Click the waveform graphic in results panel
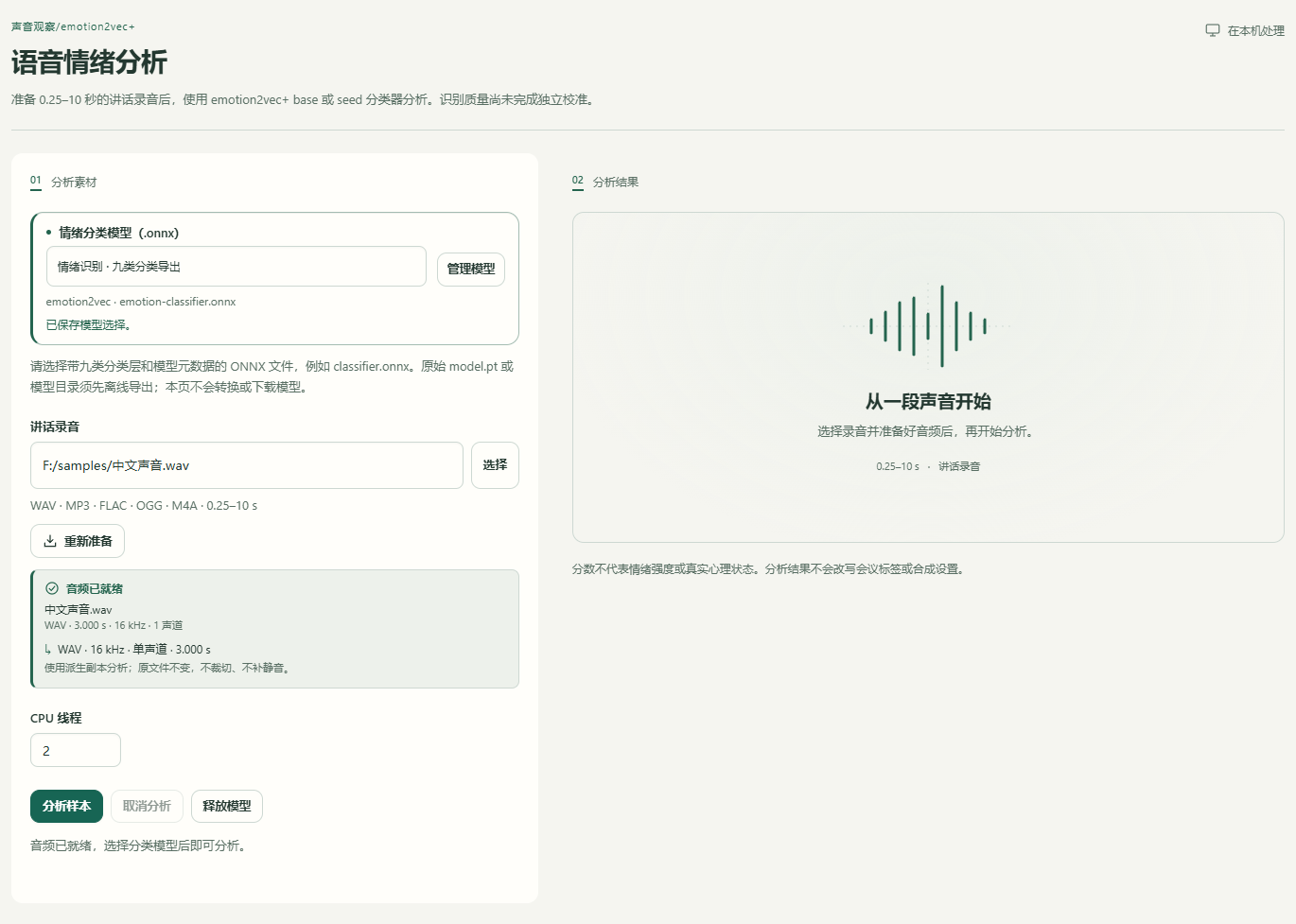1296x924 pixels. point(928,326)
